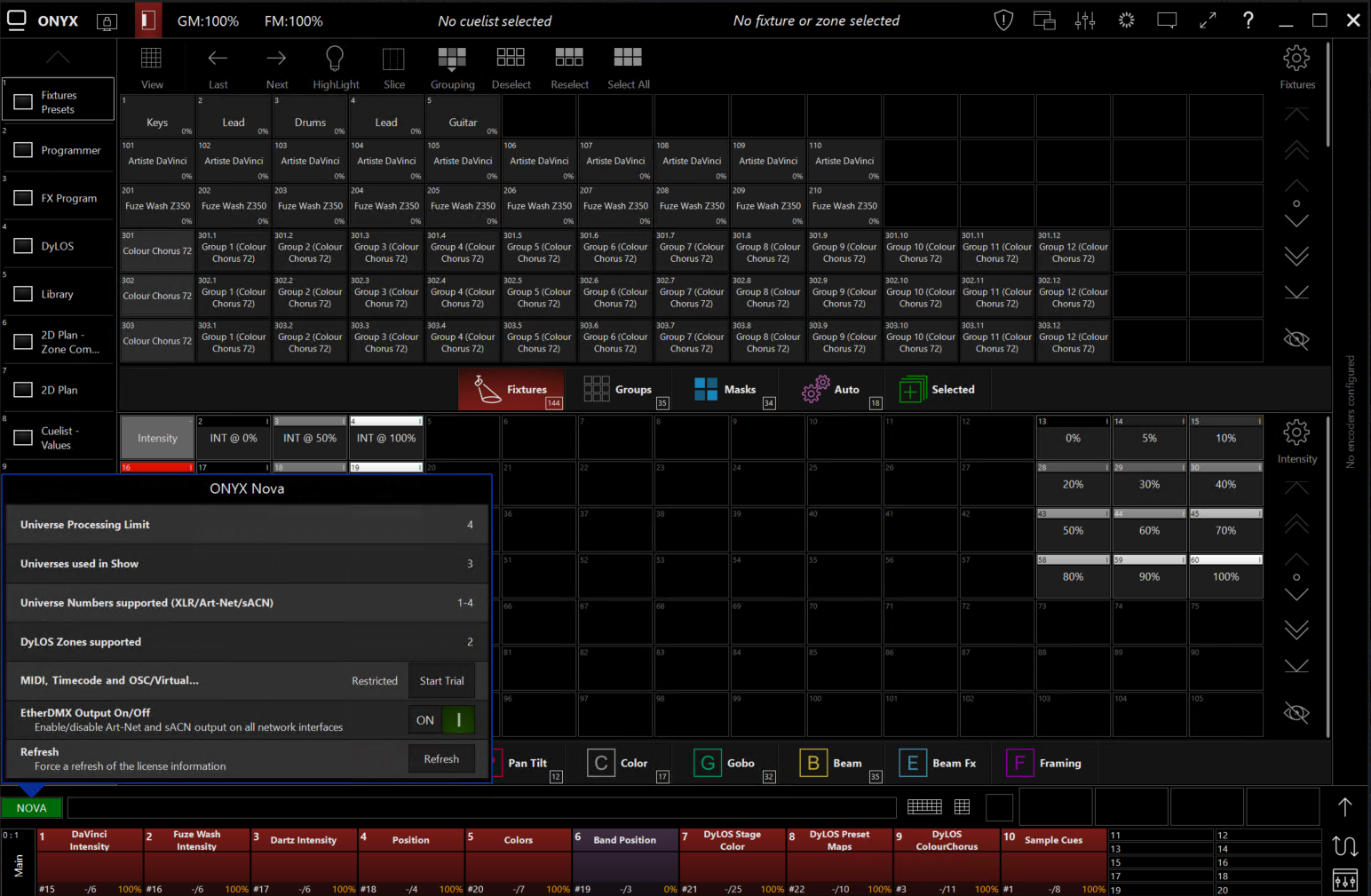Page down in the Fixtures panel

pos(1296,256)
